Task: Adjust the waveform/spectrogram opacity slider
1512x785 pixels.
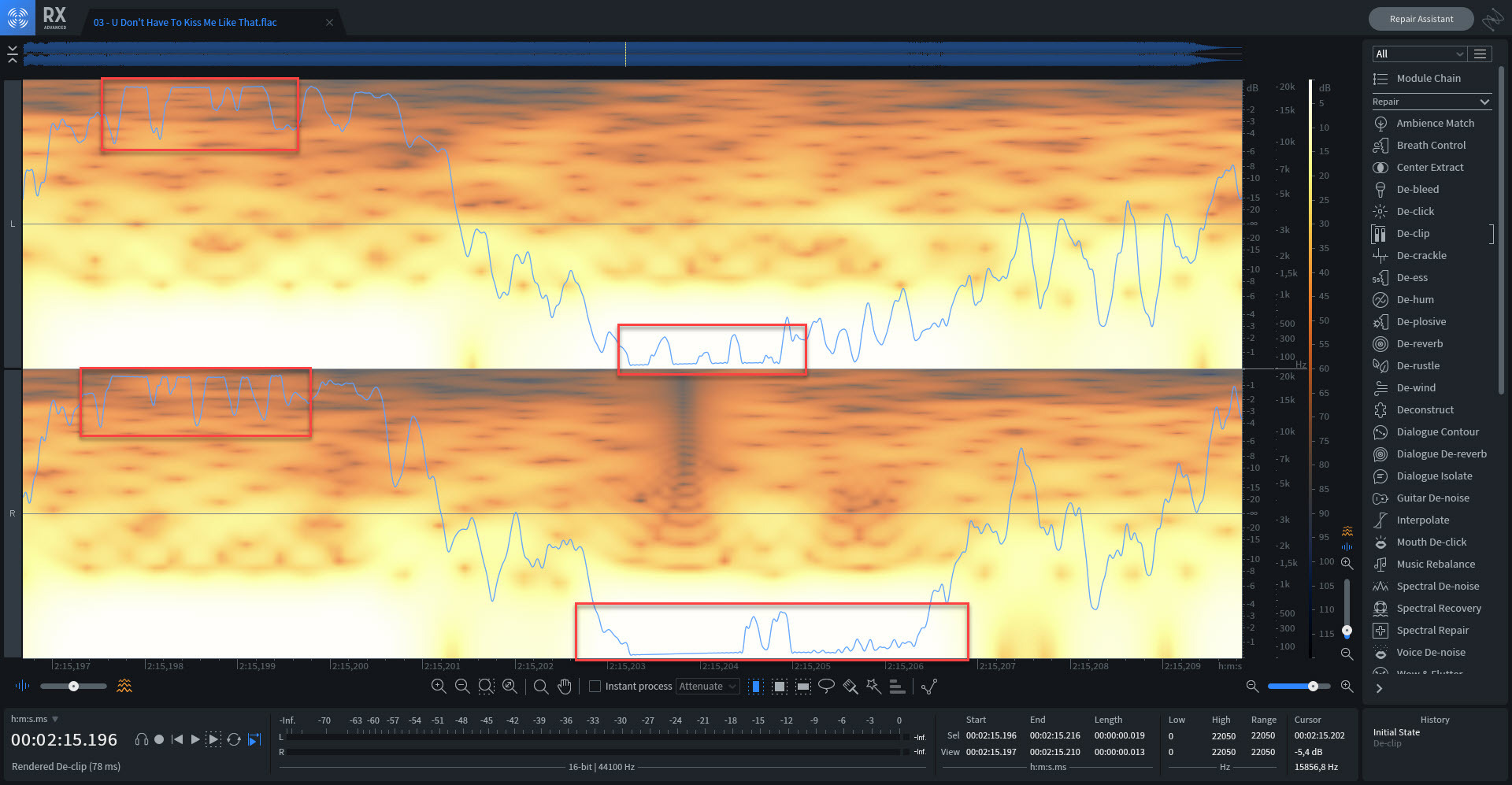Action: coord(73,687)
